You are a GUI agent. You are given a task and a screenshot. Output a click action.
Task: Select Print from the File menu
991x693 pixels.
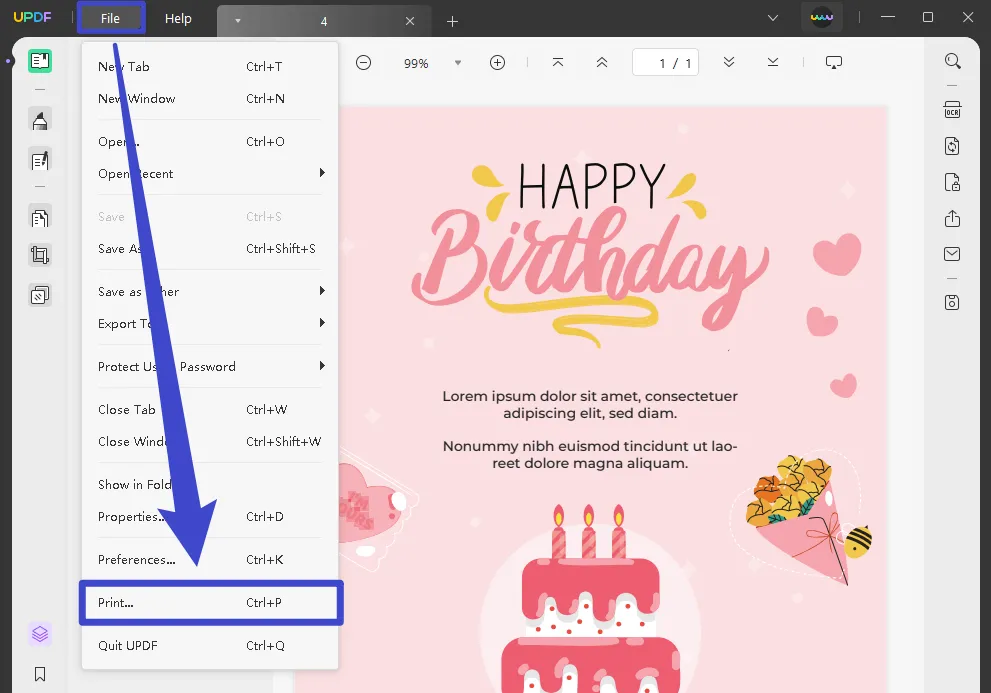(210, 602)
